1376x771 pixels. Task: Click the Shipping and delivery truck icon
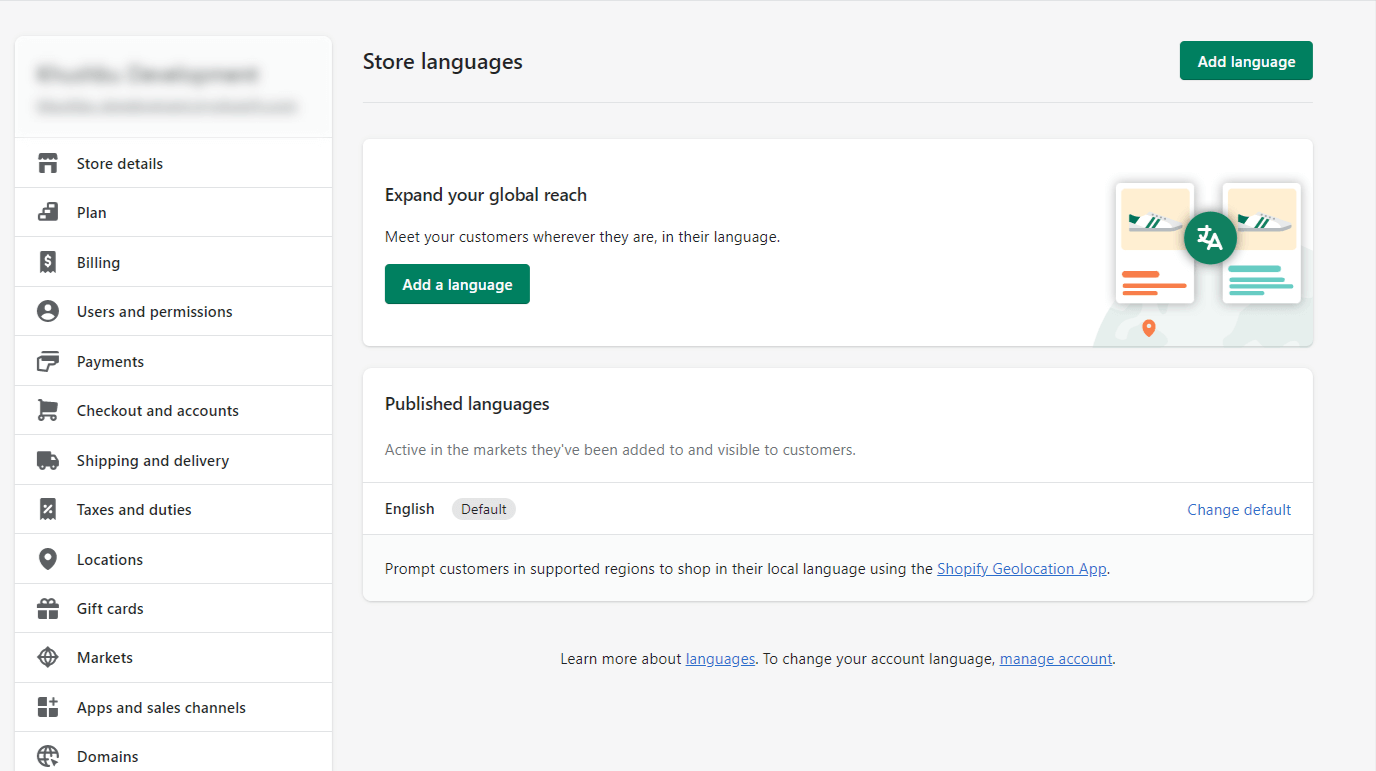coord(48,459)
